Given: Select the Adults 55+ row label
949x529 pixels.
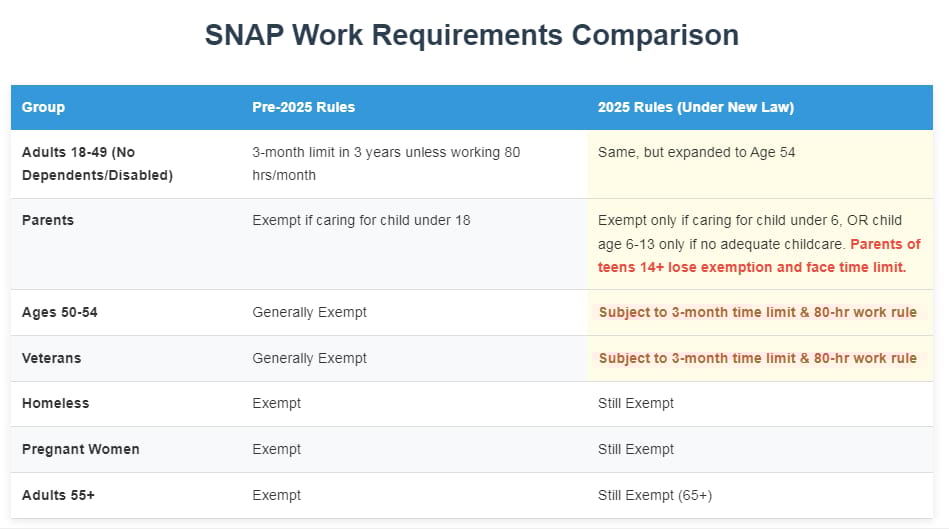Looking at the screenshot, I should coord(58,495).
